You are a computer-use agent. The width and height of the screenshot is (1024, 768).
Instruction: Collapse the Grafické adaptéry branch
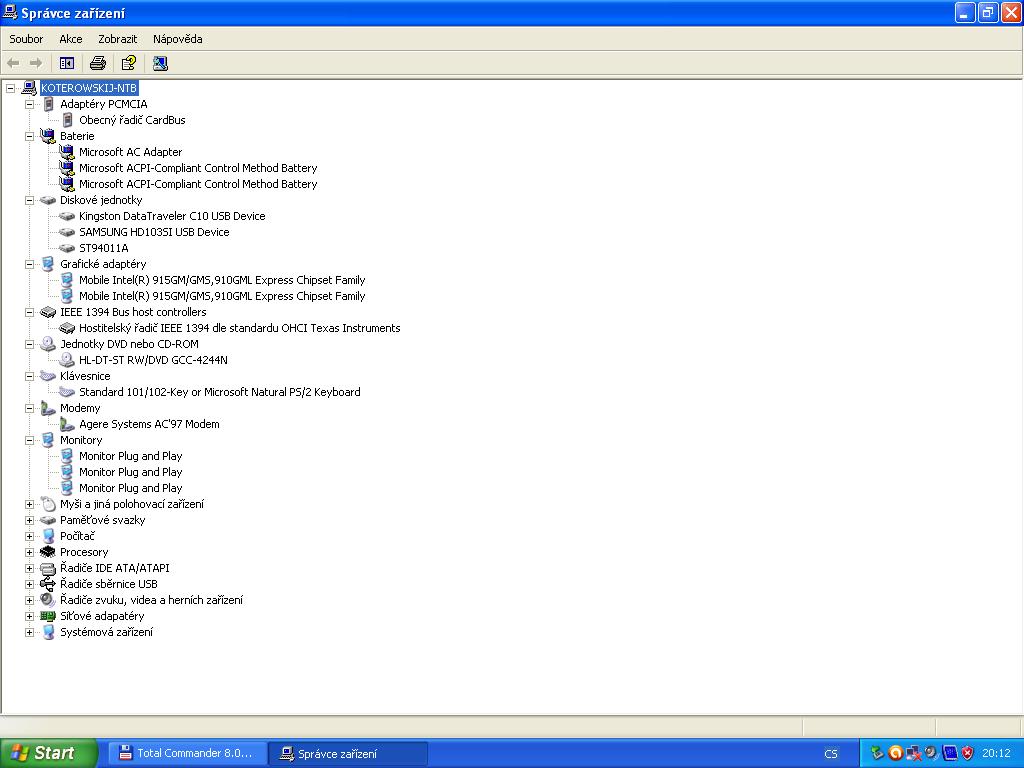(29, 264)
